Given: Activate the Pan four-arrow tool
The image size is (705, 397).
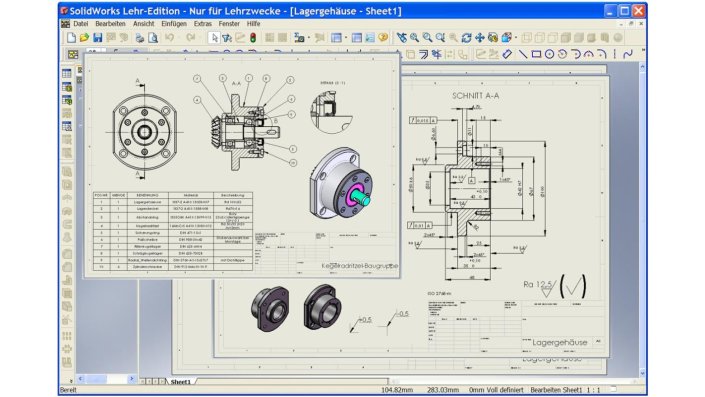Looking at the screenshot, I should coord(480,38).
